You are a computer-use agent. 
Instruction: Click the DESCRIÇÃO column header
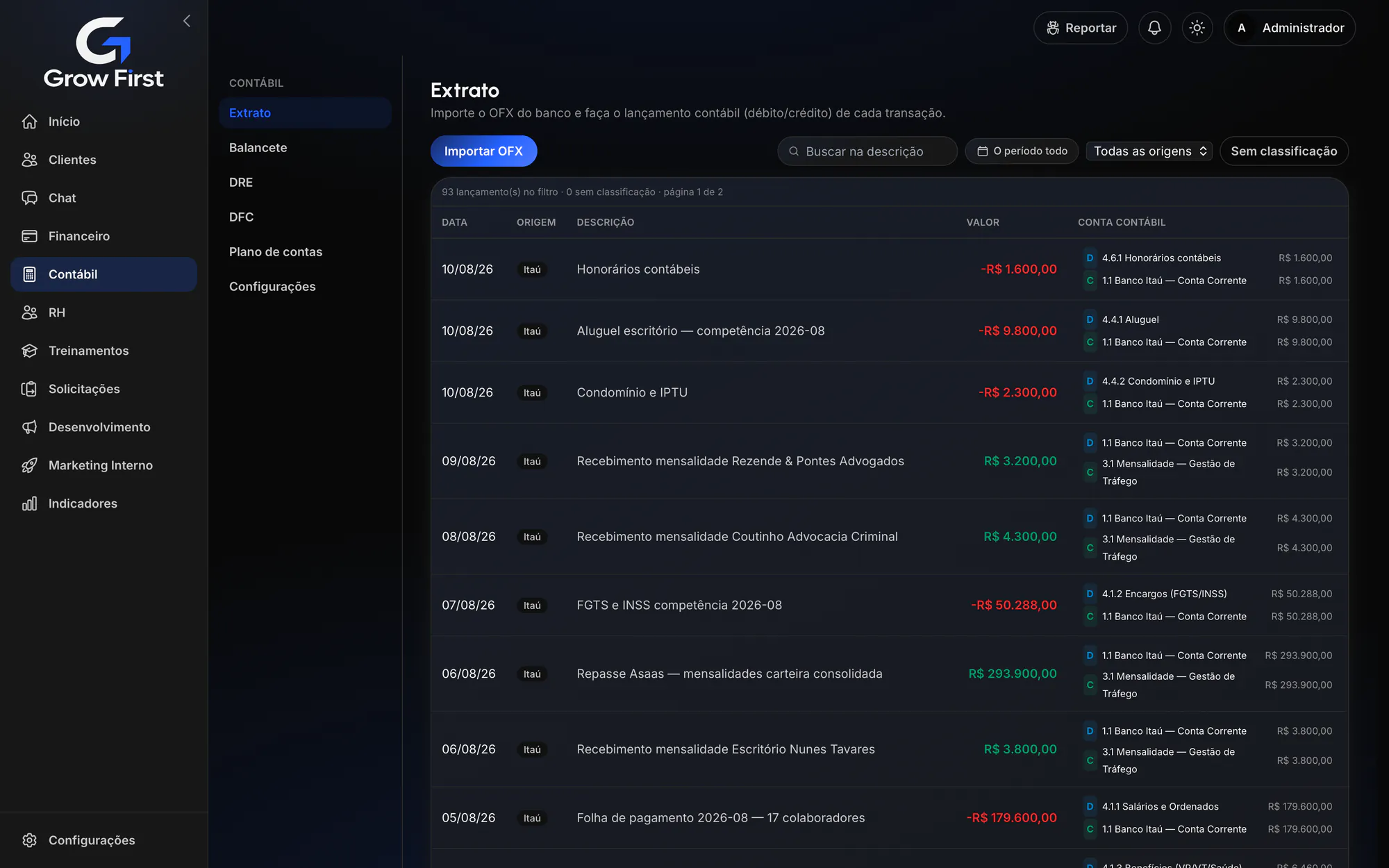click(x=605, y=222)
